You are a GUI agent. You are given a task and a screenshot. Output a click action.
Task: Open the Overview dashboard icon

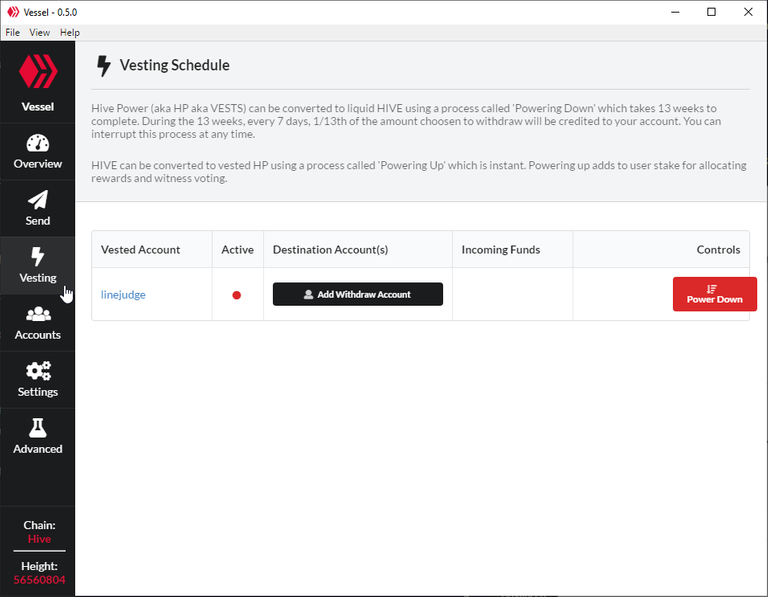coord(38,143)
